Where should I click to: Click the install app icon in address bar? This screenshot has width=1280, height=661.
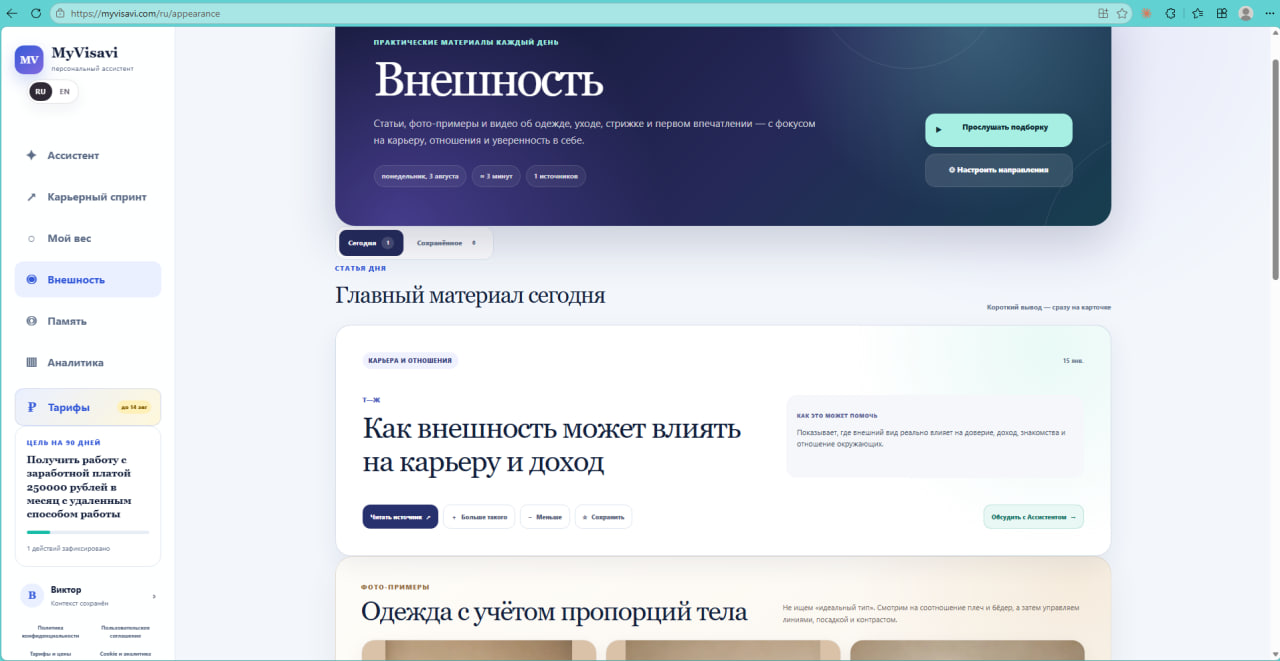(1103, 14)
